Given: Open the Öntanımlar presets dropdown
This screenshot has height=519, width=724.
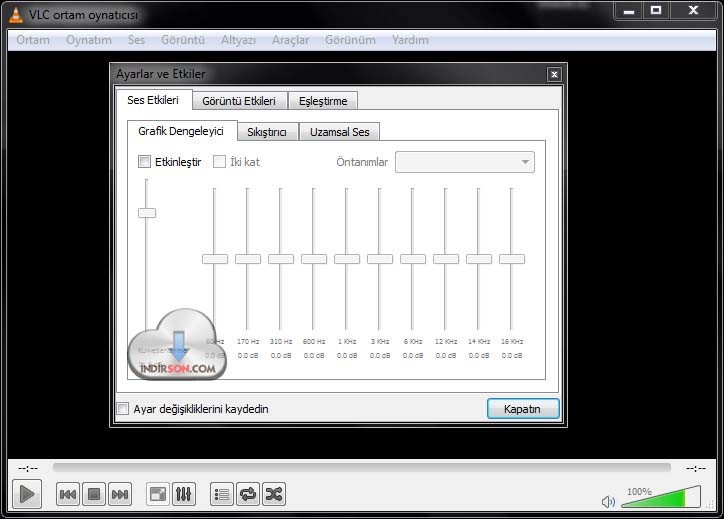Looking at the screenshot, I should click(x=465, y=162).
